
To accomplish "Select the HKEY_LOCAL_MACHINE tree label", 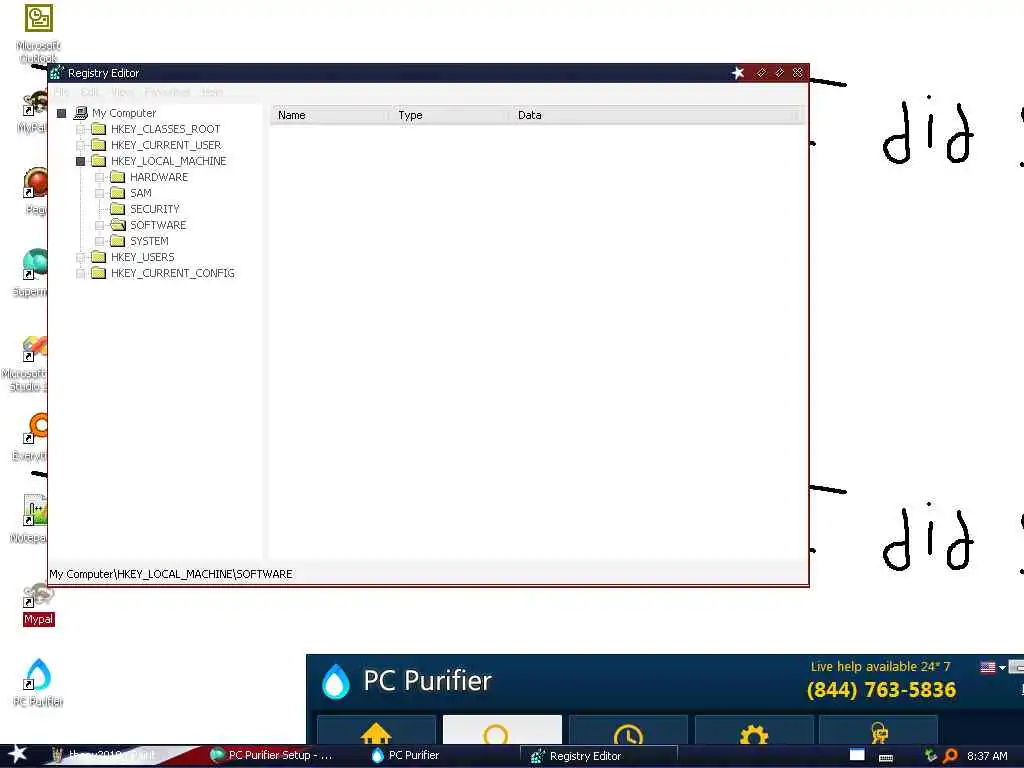I will coord(168,161).
